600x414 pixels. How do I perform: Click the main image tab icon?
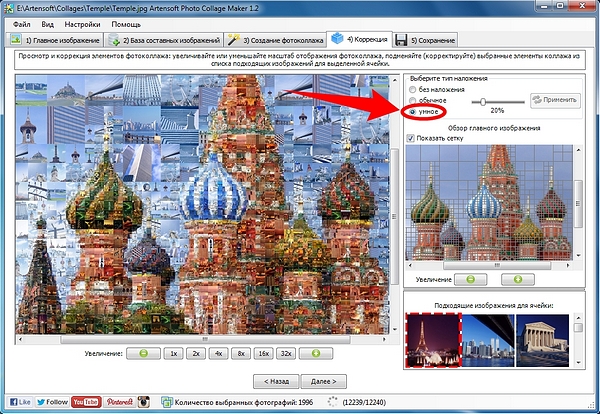coord(16,39)
